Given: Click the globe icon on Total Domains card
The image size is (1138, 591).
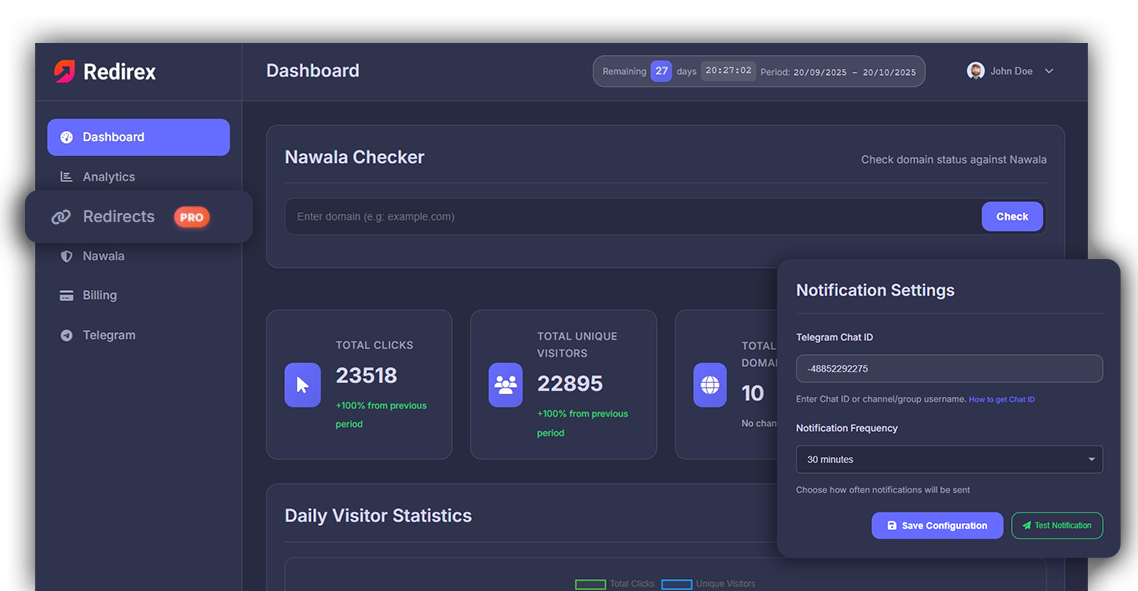Looking at the screenshot, I should 710,384.
